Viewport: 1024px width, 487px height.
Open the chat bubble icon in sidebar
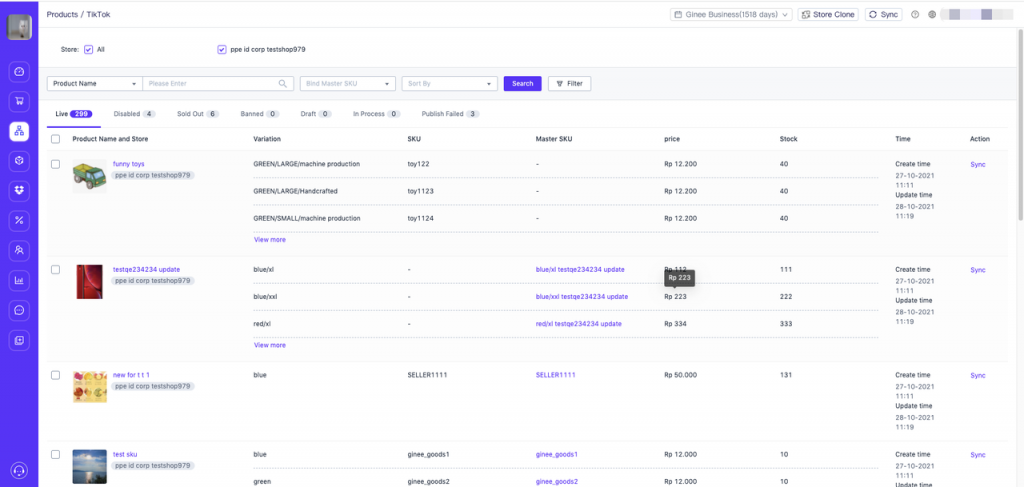19,310
